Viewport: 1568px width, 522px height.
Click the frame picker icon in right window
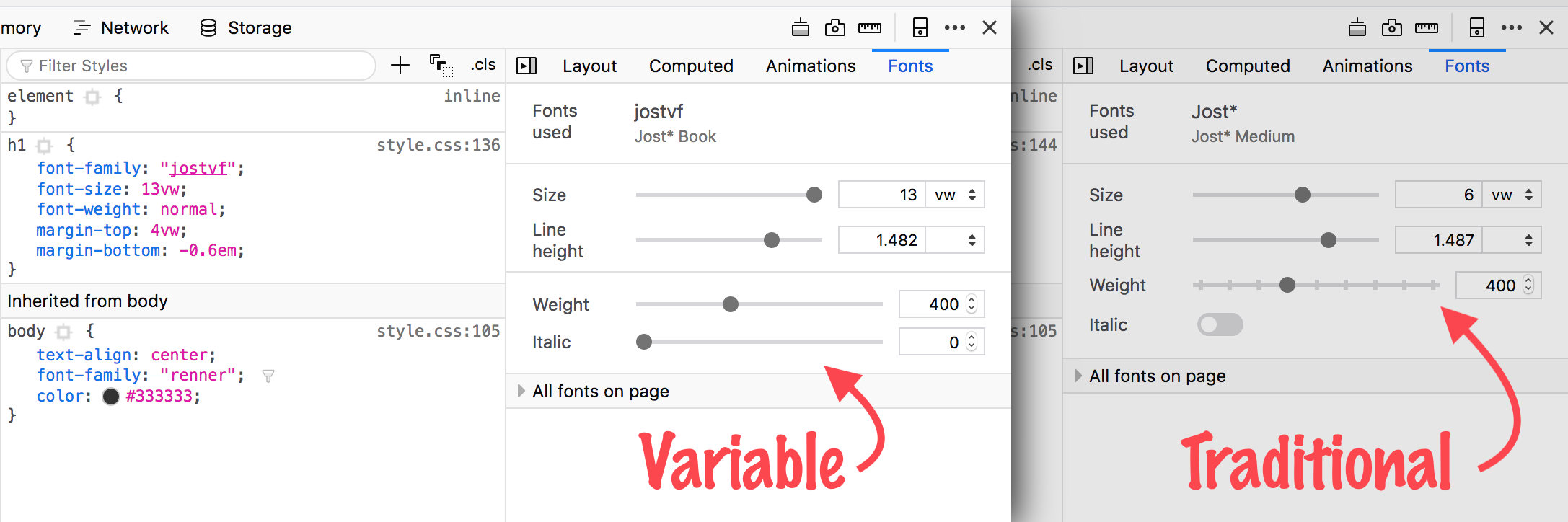pos(1357,28)
